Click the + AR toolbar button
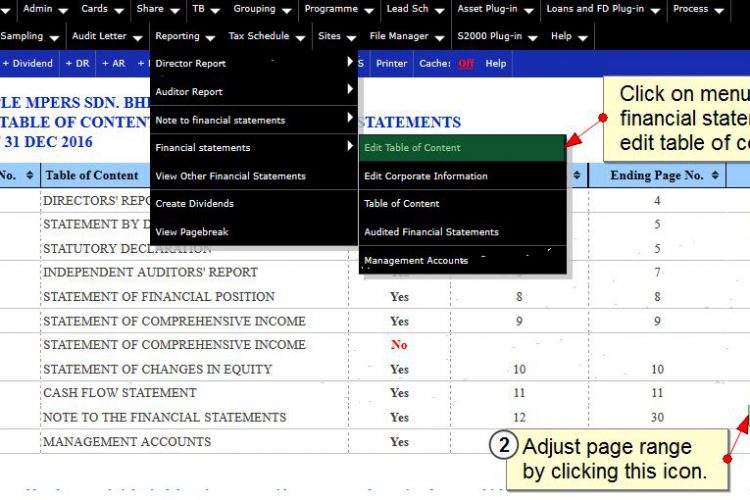750x500 pixels. click(114, 64)
